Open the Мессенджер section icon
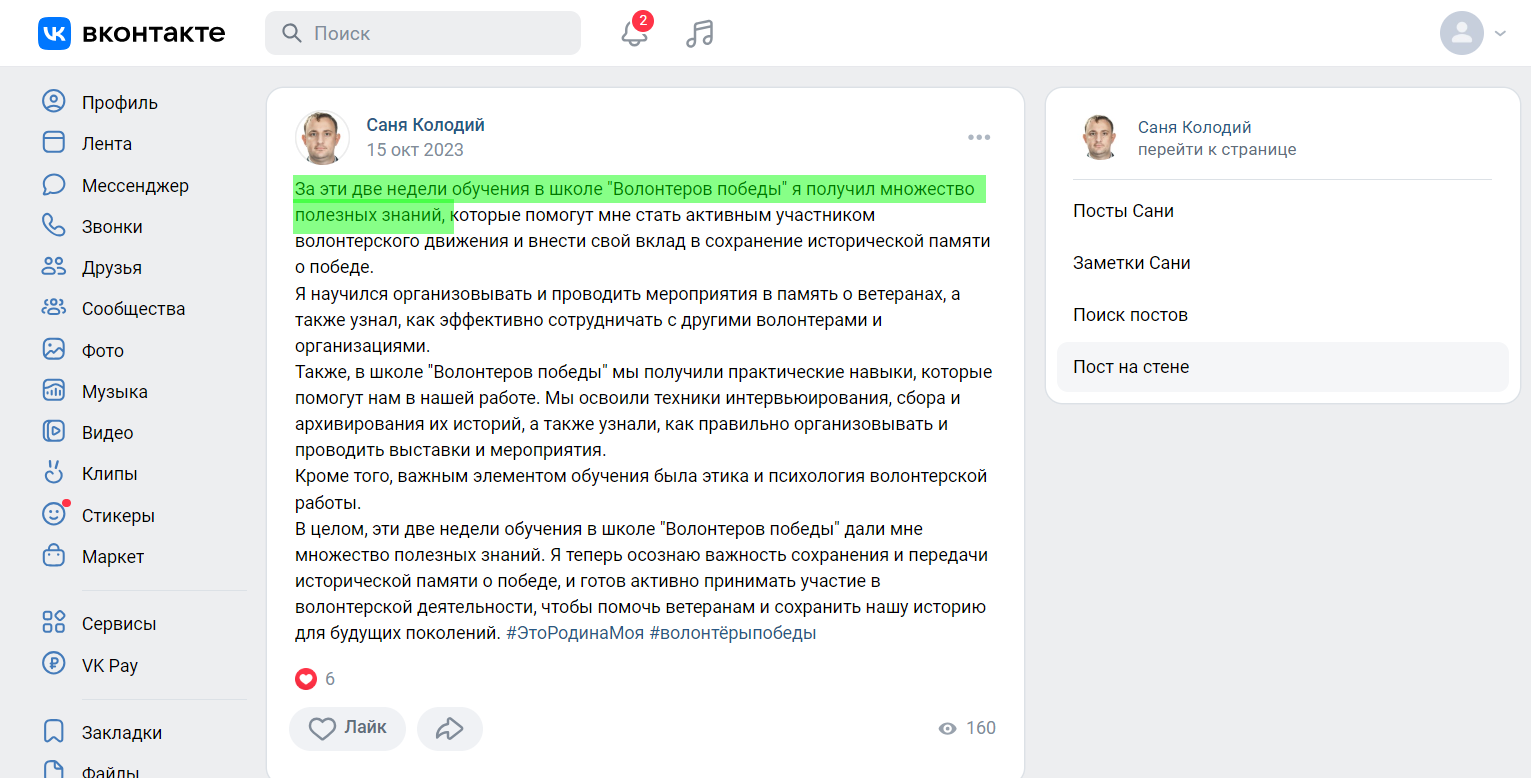 coord(53,185)
